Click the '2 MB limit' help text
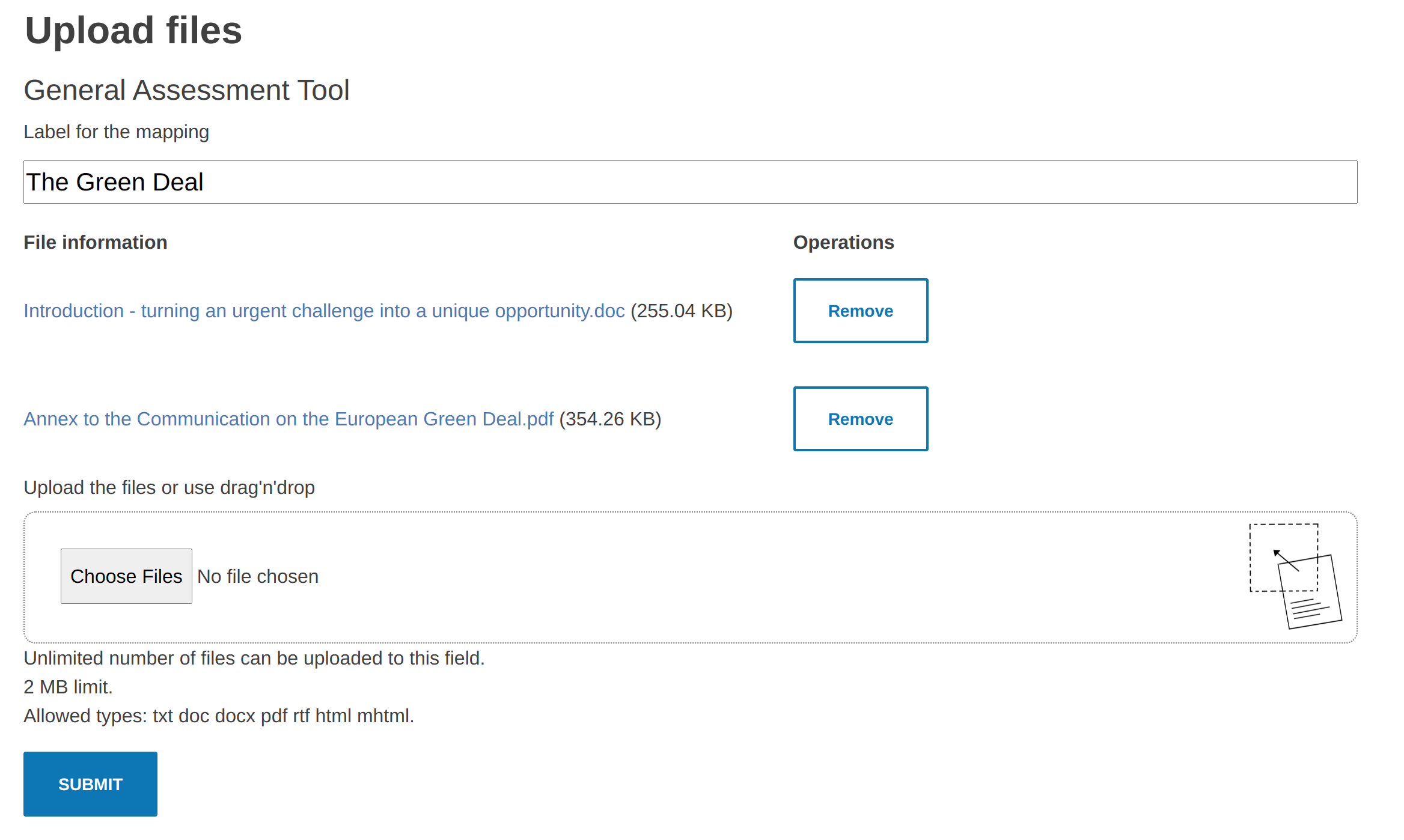Screen dimensions: 1404x840 [x=68, y=687]
